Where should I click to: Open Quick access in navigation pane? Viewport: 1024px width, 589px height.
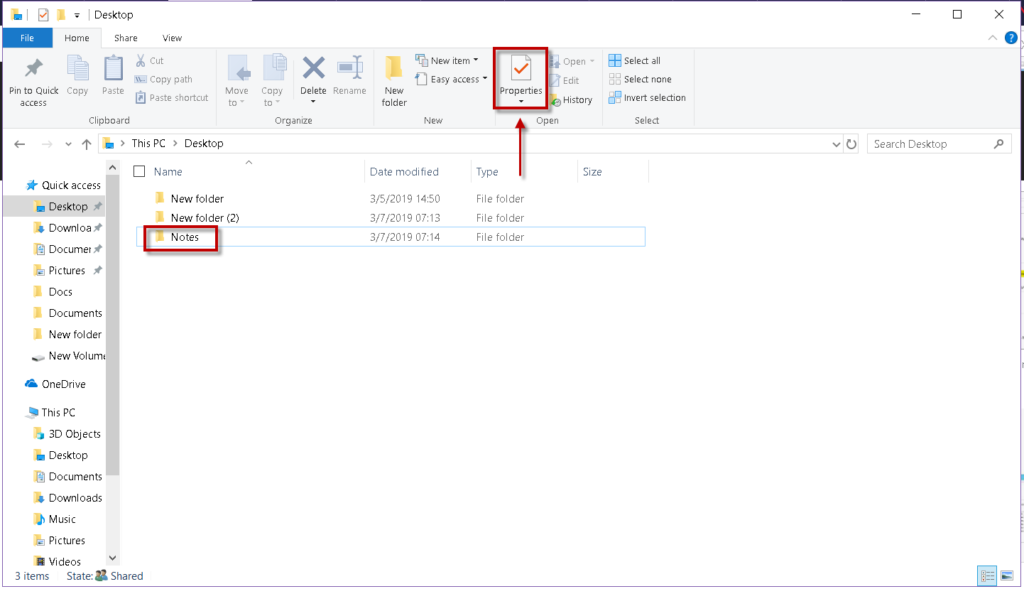63,185
